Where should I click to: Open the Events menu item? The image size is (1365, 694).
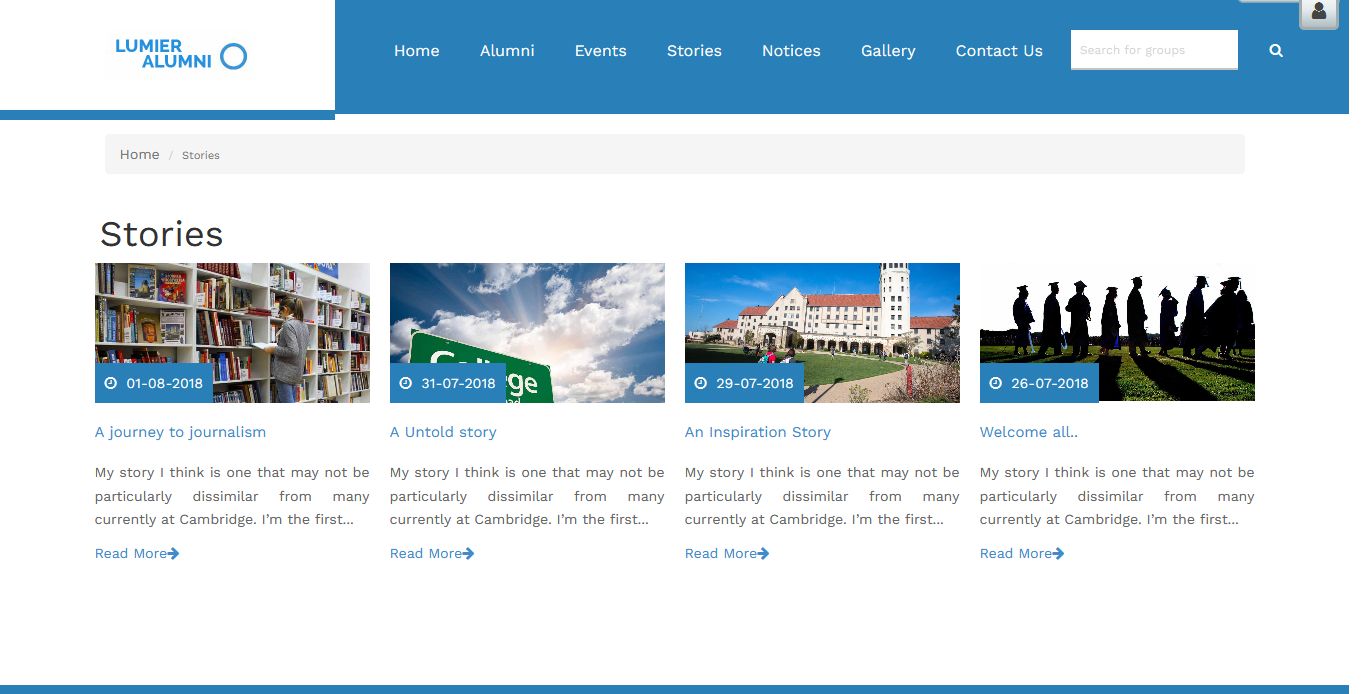point(600,51)
